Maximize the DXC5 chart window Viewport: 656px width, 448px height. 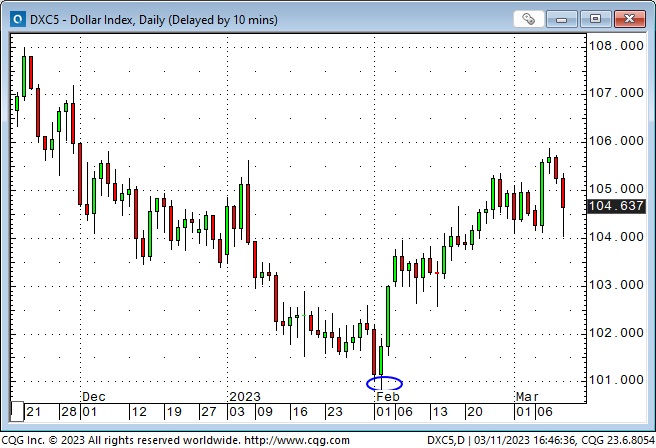tap(595, 19)
